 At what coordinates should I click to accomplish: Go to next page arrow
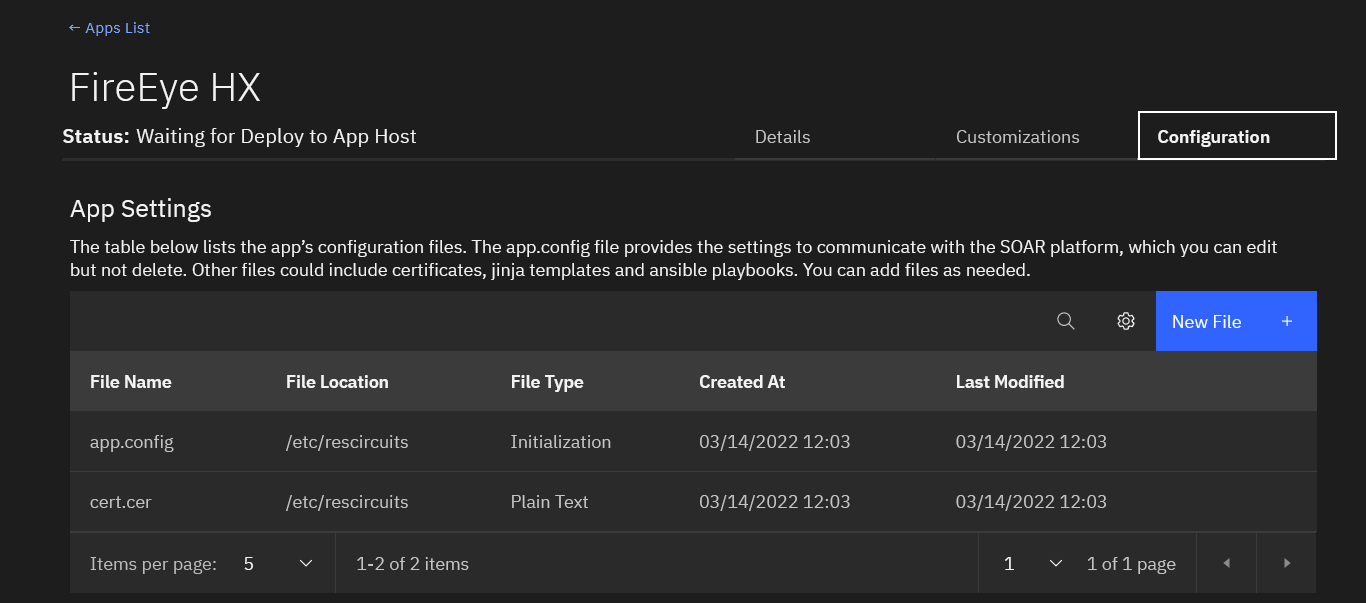coord(1287,564)
